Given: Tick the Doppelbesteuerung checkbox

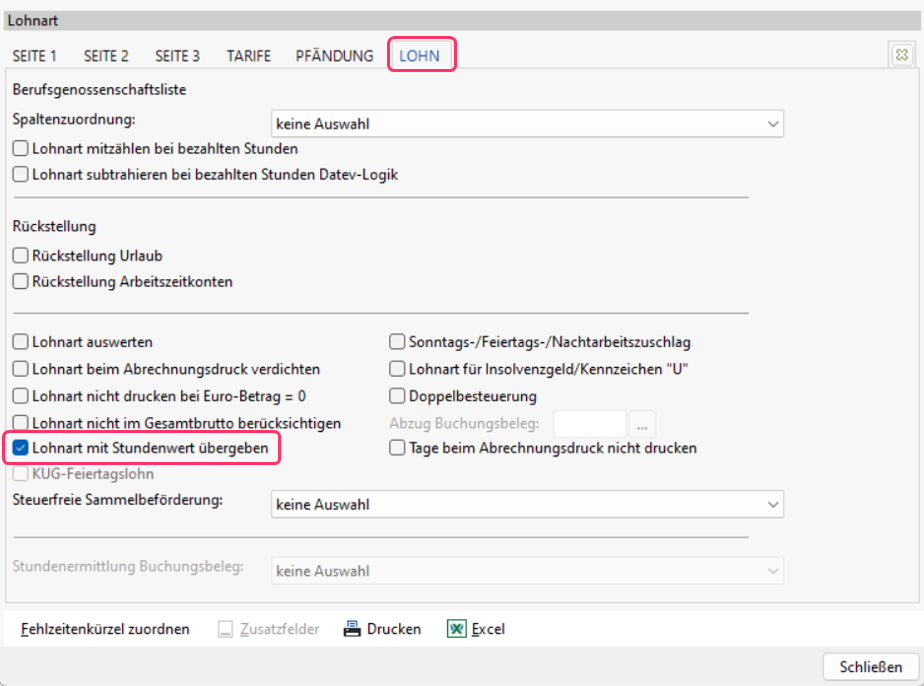Looking at the screenshot, I should pyautogui.click(x=397, y=396).
